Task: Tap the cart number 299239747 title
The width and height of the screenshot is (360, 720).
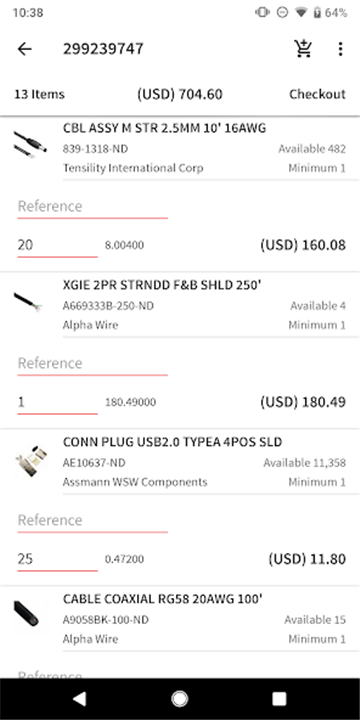Action: pyautogui.click(x=103, y=49)
